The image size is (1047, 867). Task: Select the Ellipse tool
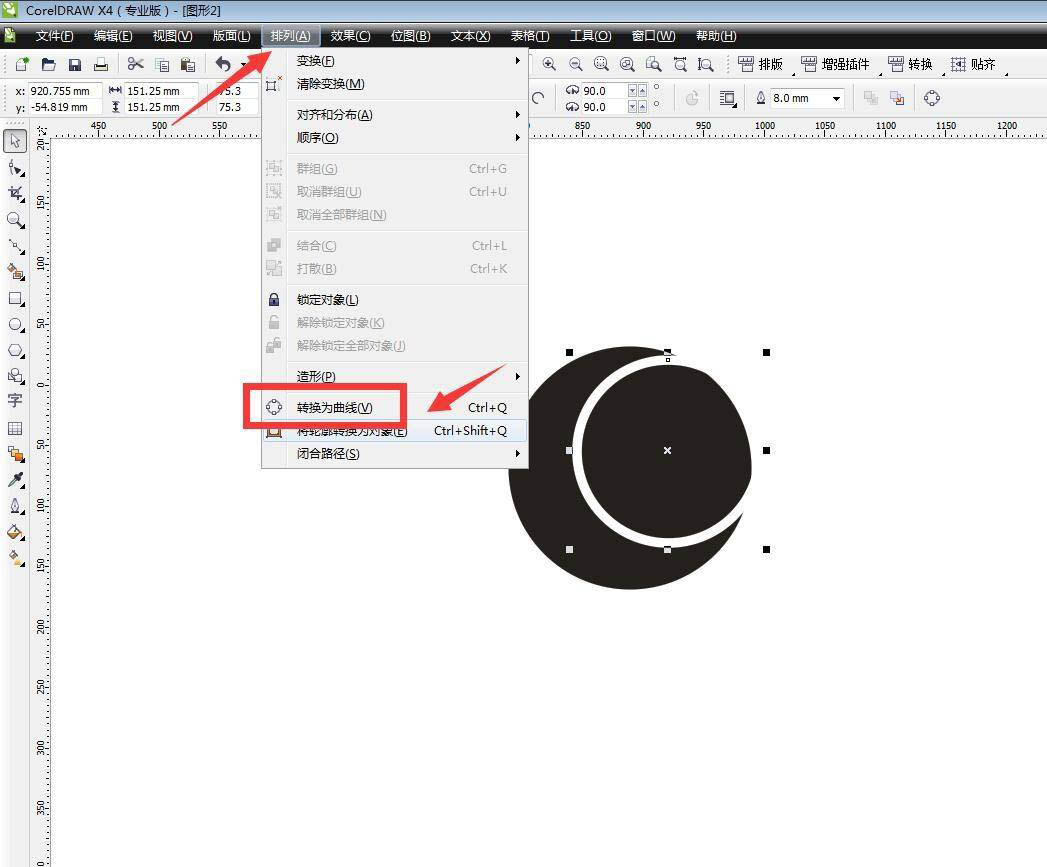point(15,325)
